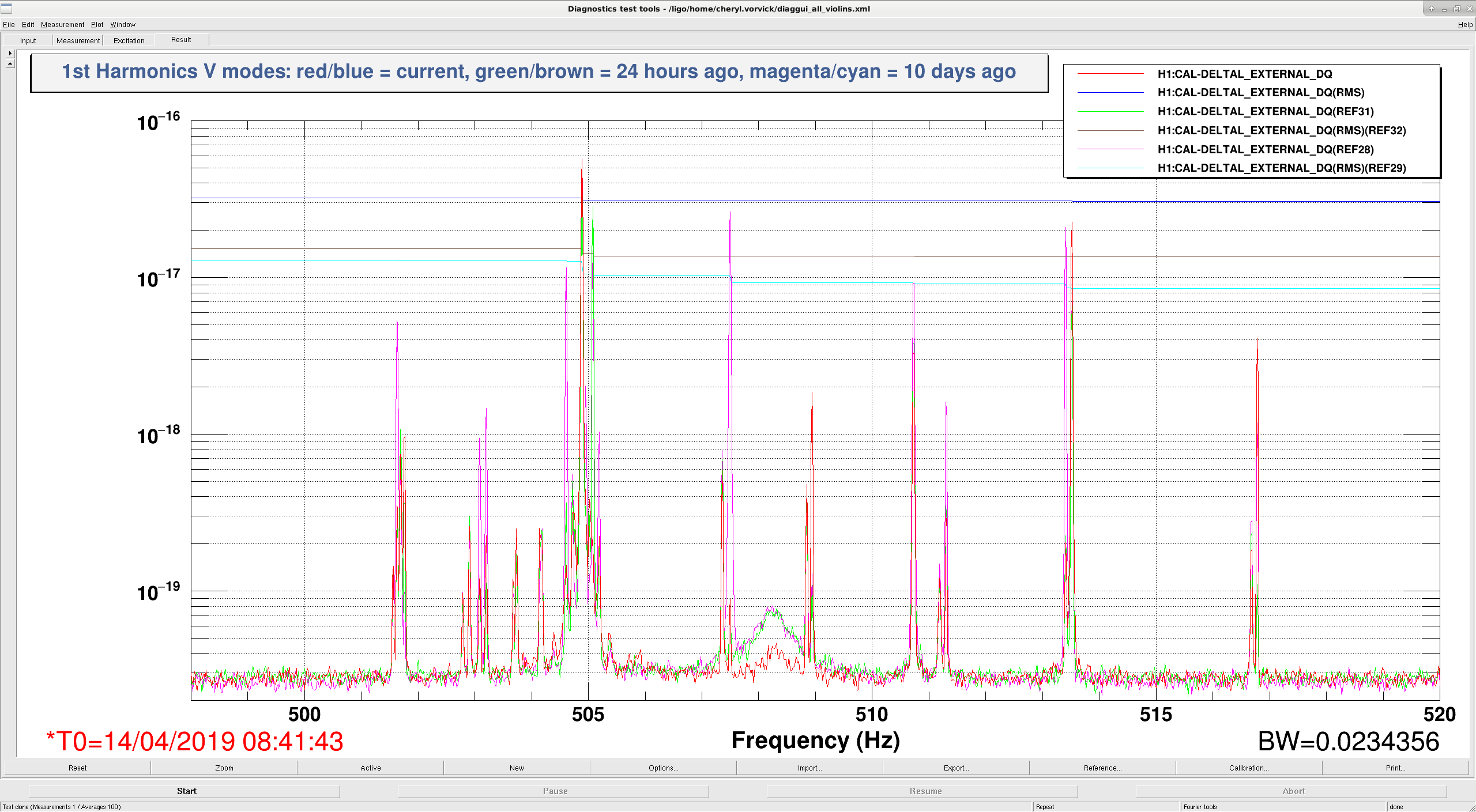This screenshot has height=812, width=1476.
Task: Open the File menu
Action: click(x=9, y=25)
